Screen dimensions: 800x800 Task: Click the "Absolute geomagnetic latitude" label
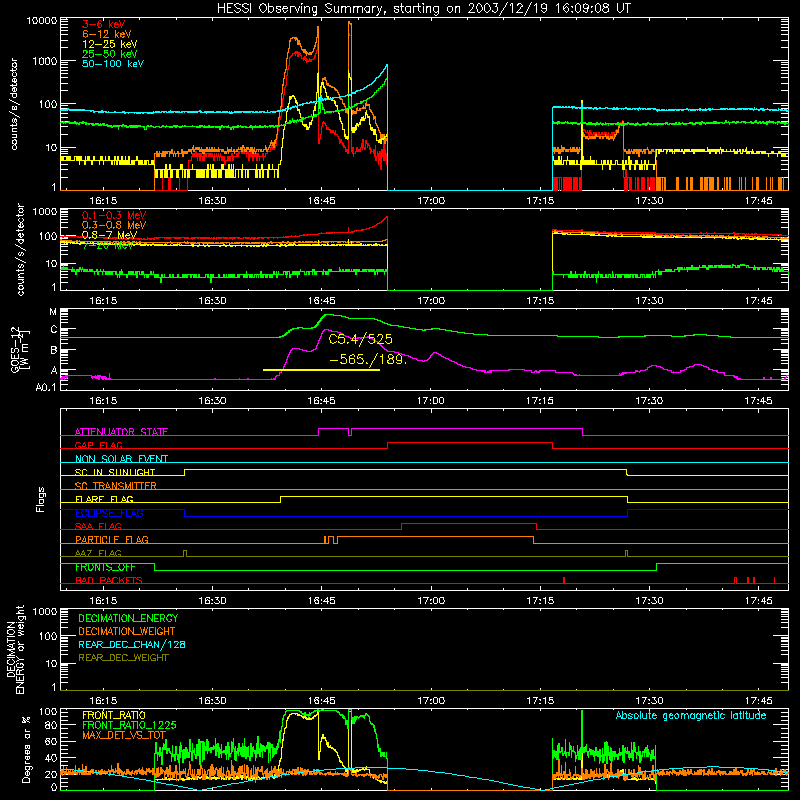[691, 716]
